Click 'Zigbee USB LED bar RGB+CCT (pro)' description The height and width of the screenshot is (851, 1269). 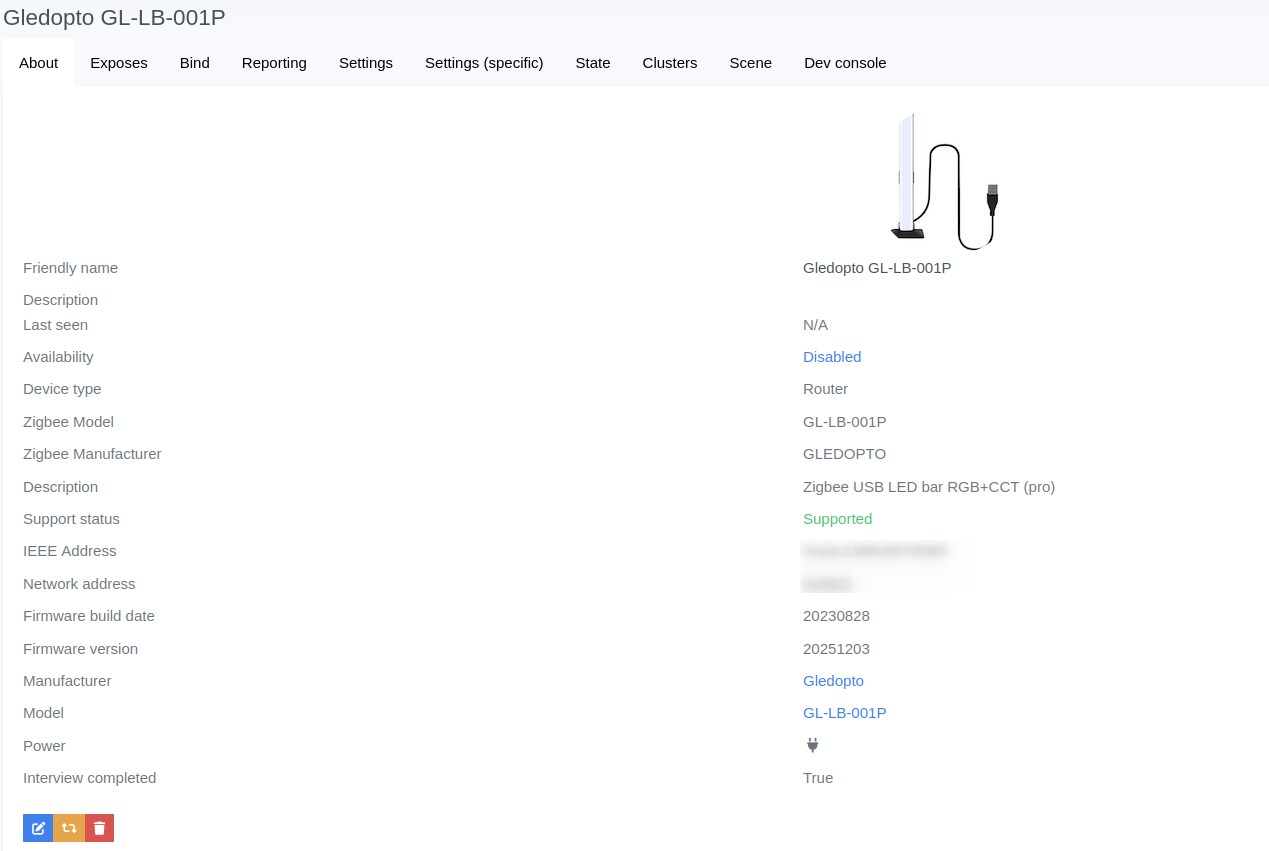click(929, 487)
